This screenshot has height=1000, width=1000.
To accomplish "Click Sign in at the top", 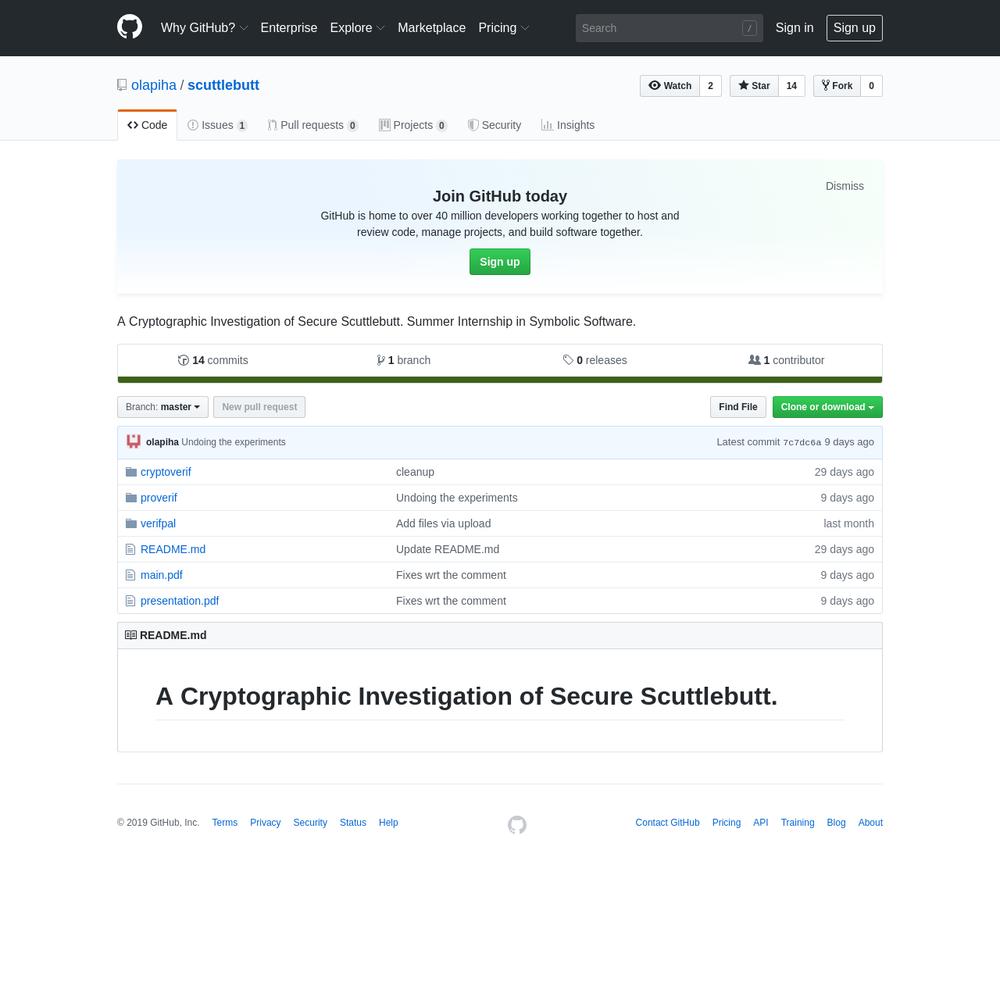I will [795, 28].
